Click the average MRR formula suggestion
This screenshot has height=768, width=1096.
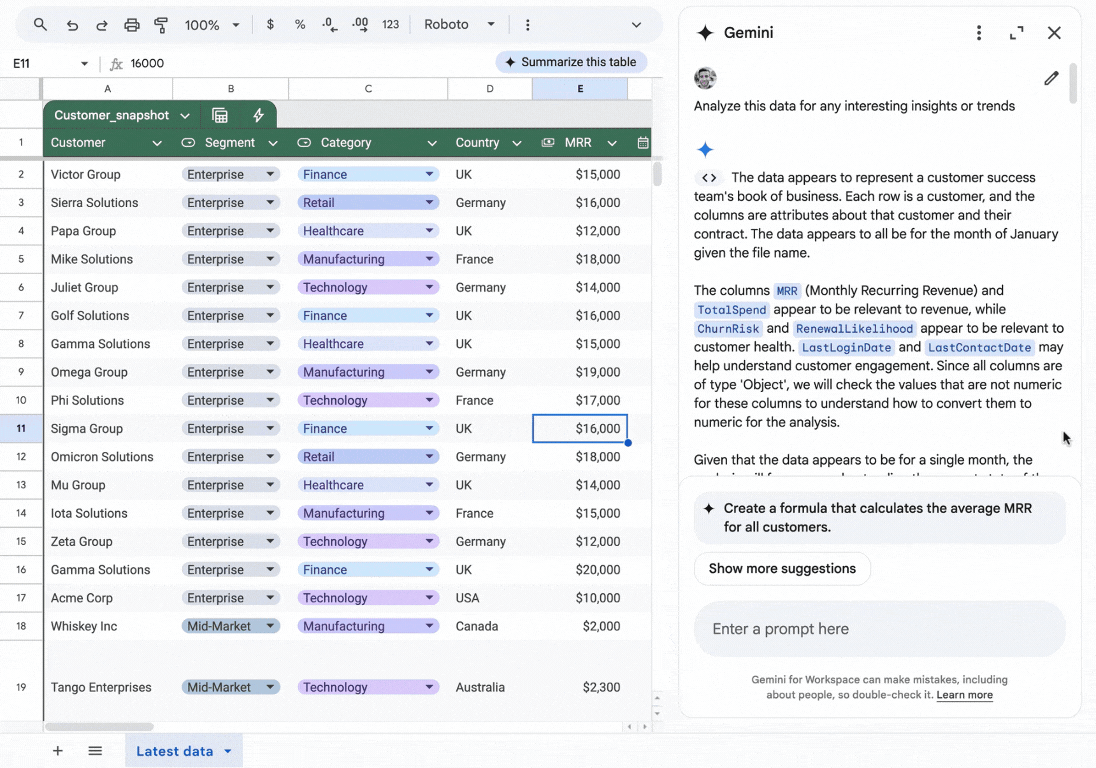[x=879, y=518]
